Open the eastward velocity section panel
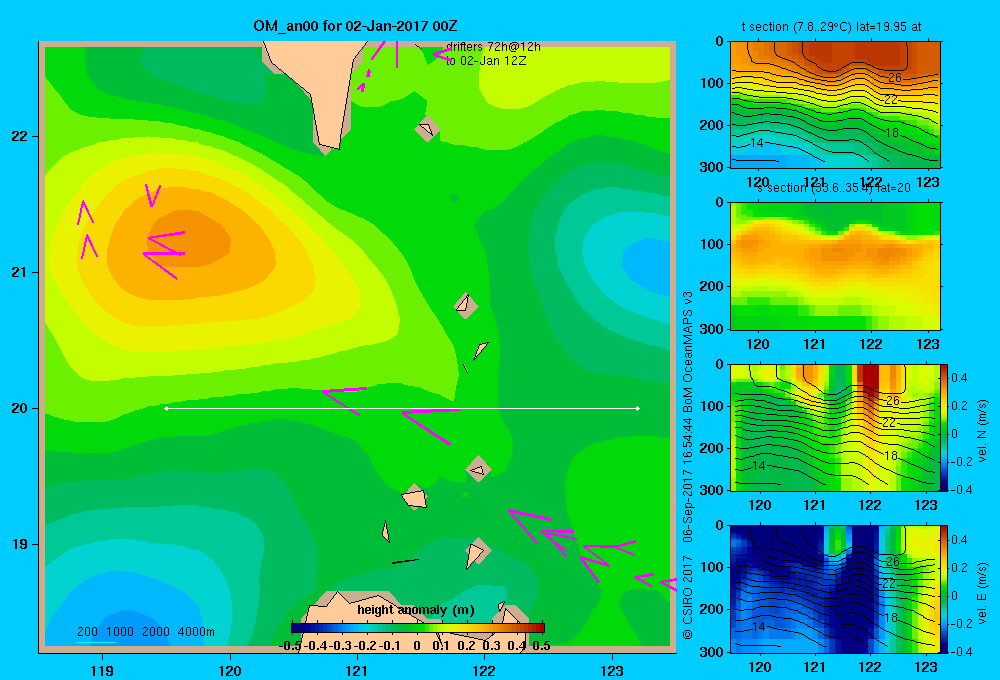The height and width of the screenshot is (680, 1000). tap(835, 589)
